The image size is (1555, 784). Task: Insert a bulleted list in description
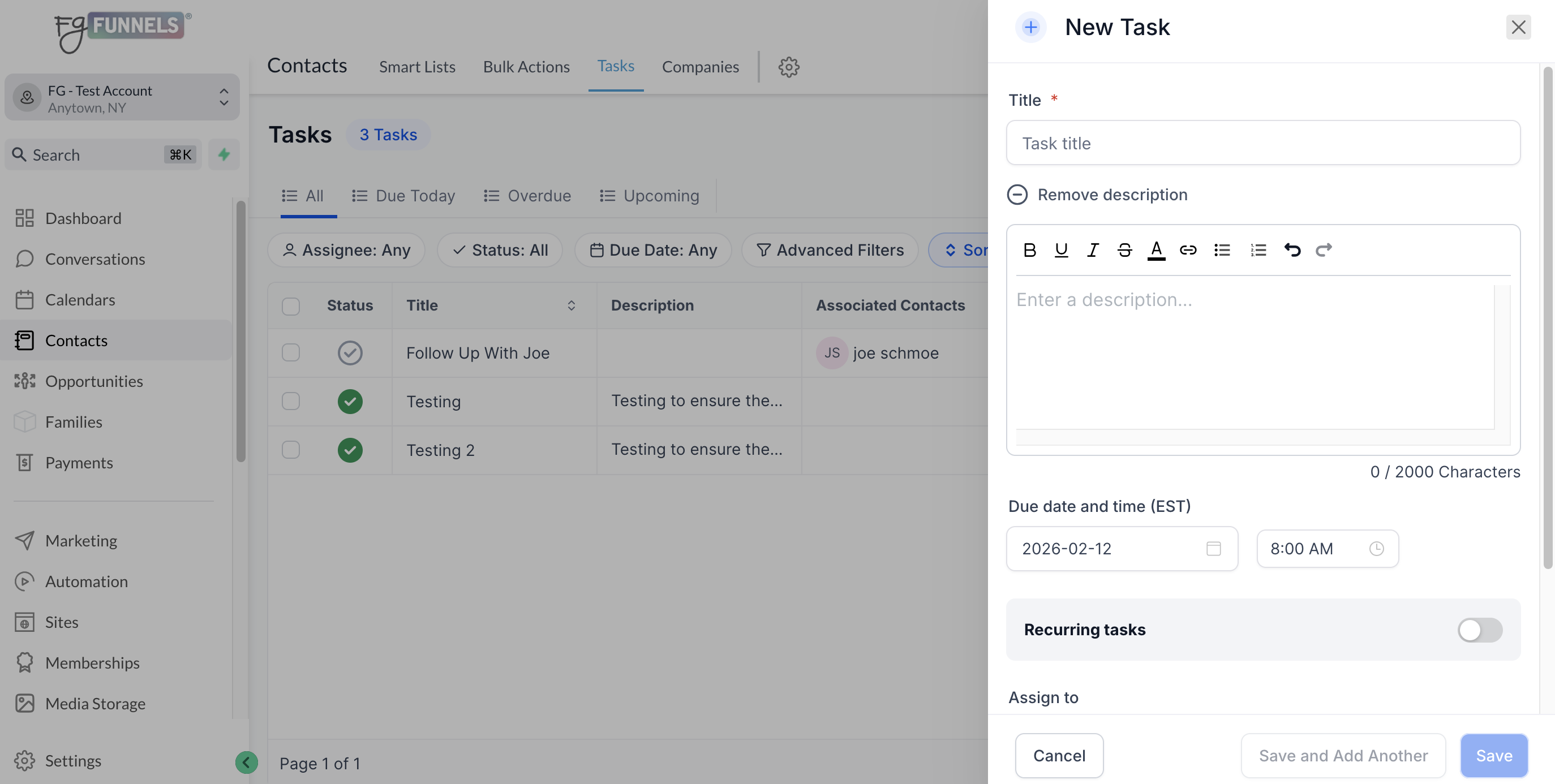pos(1222,250)
